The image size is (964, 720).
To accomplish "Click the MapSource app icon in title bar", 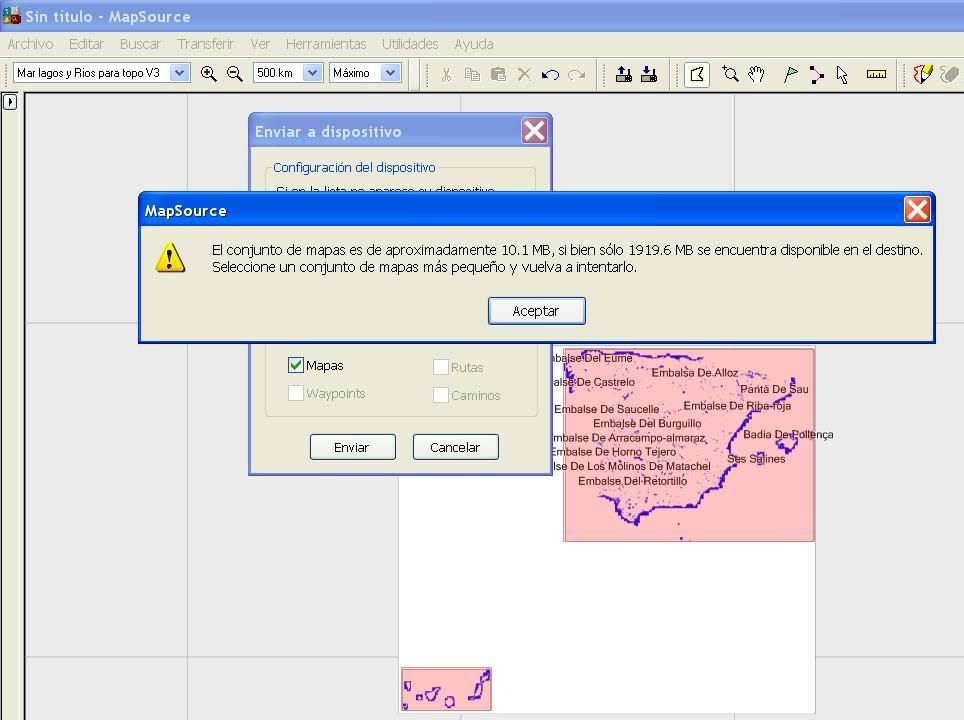I will 11,16.
